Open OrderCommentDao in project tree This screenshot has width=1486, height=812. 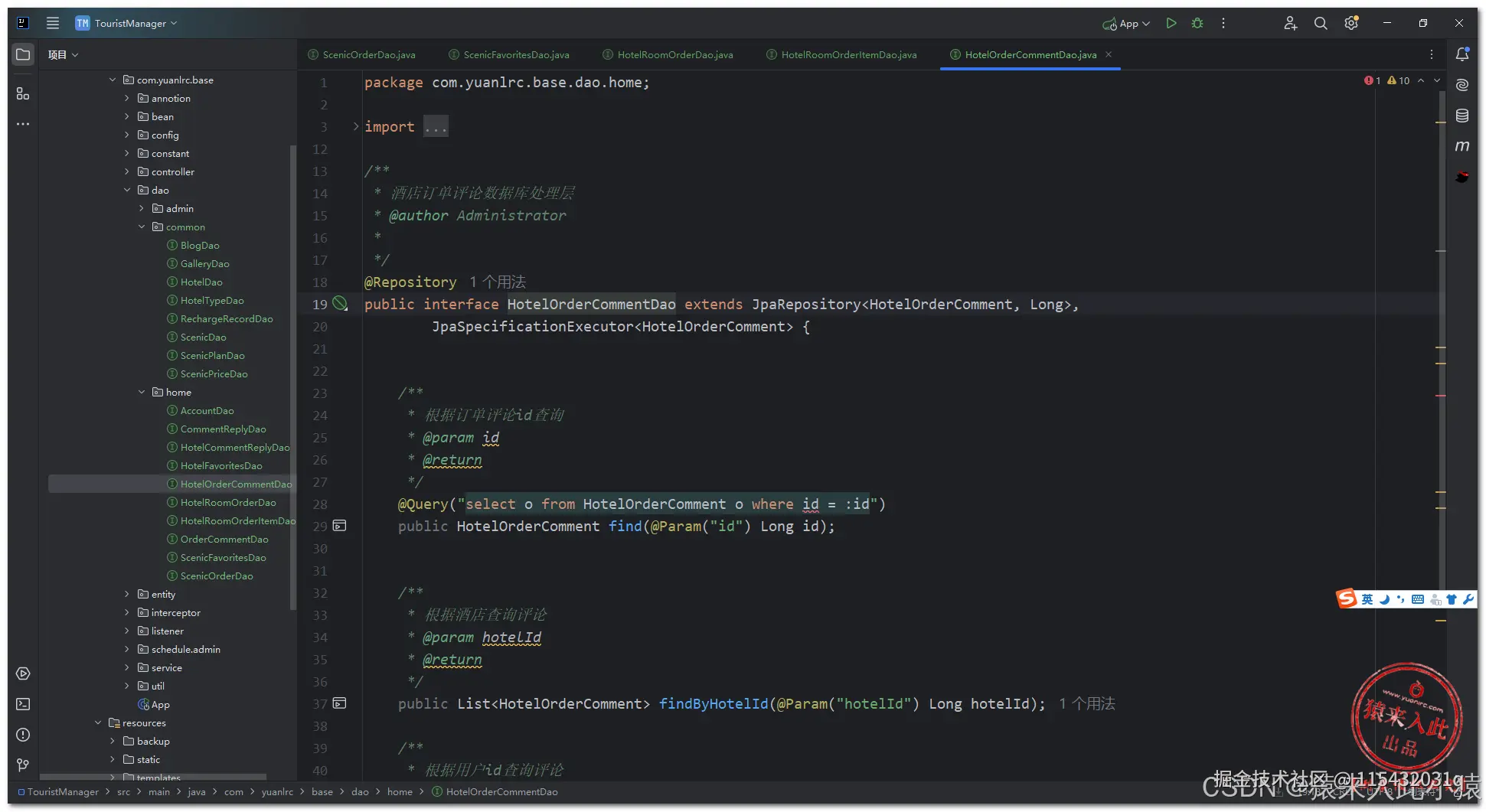217,539
